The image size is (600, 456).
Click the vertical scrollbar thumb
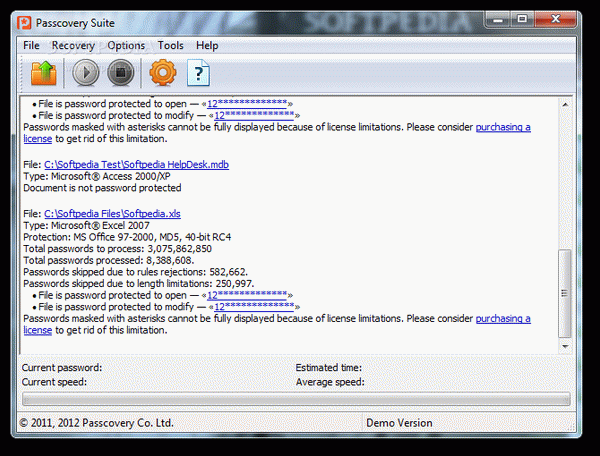(x=565, y=293)
